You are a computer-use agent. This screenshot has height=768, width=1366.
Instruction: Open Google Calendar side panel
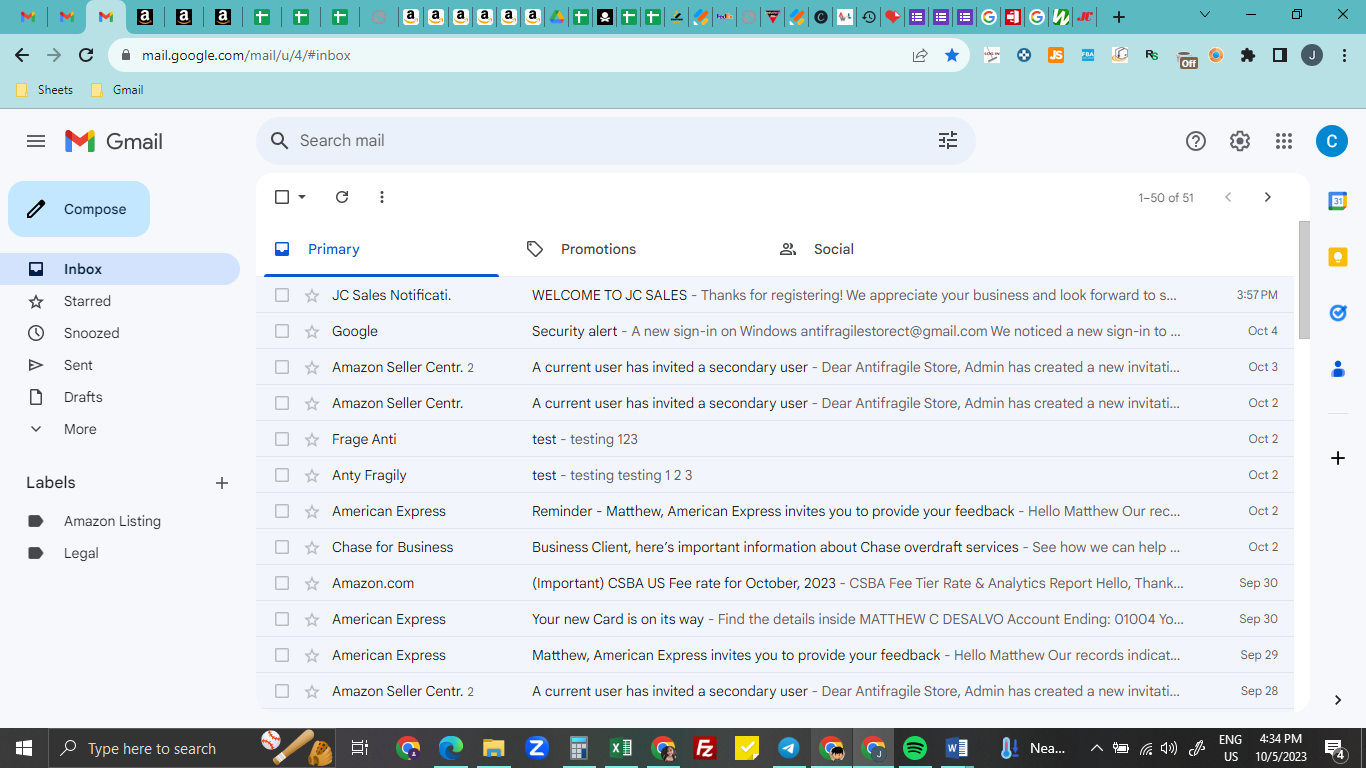pyautogui.click(x=1338, y=201)
